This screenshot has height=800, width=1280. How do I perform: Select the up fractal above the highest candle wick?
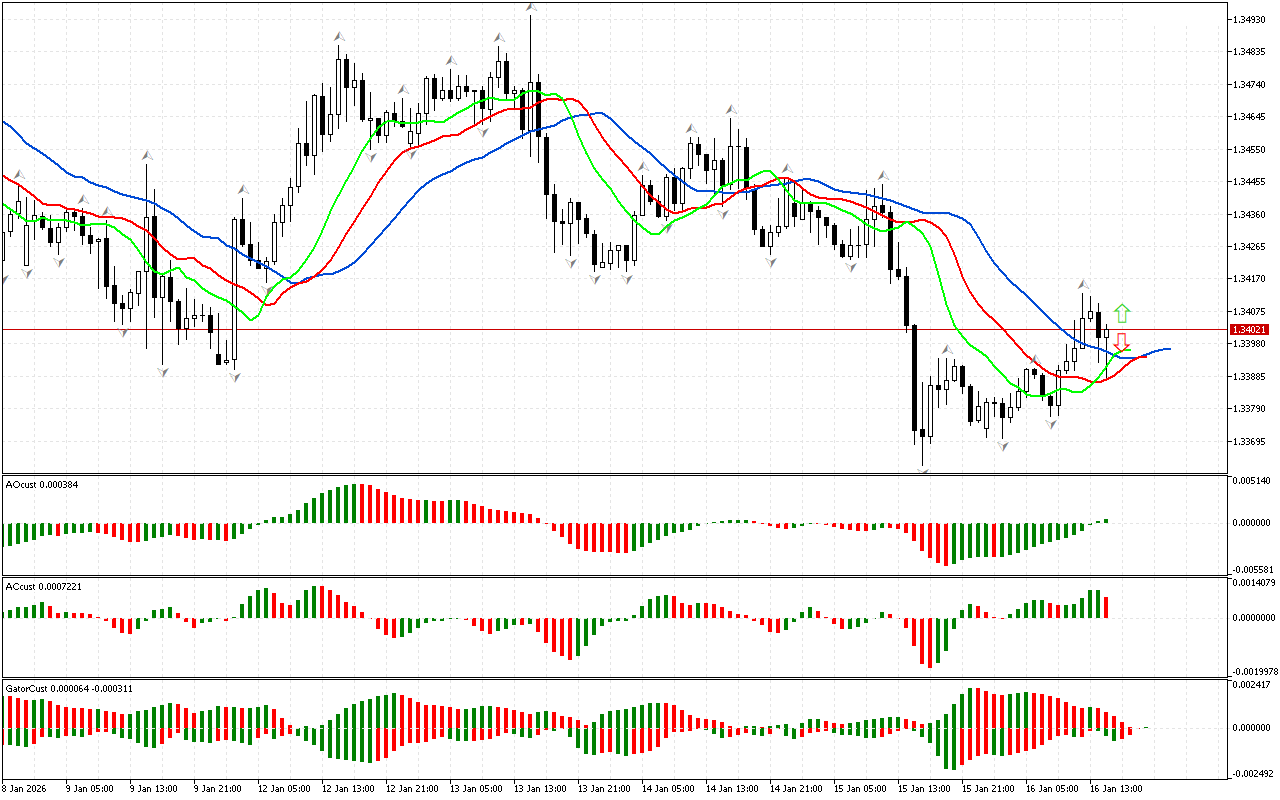tap(531, 8)
